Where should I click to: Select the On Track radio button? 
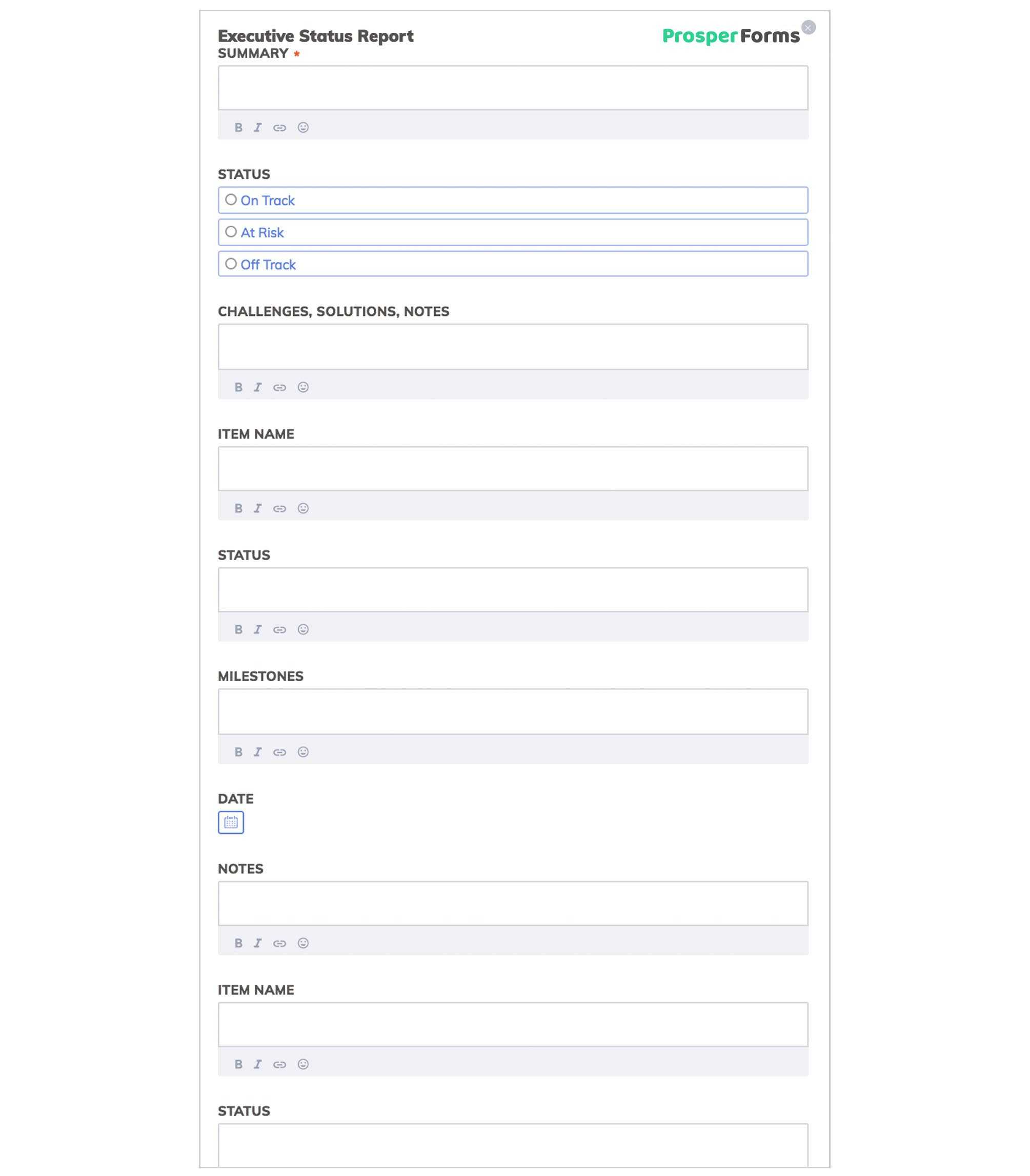pyautogui.click(x=230, y=200)
